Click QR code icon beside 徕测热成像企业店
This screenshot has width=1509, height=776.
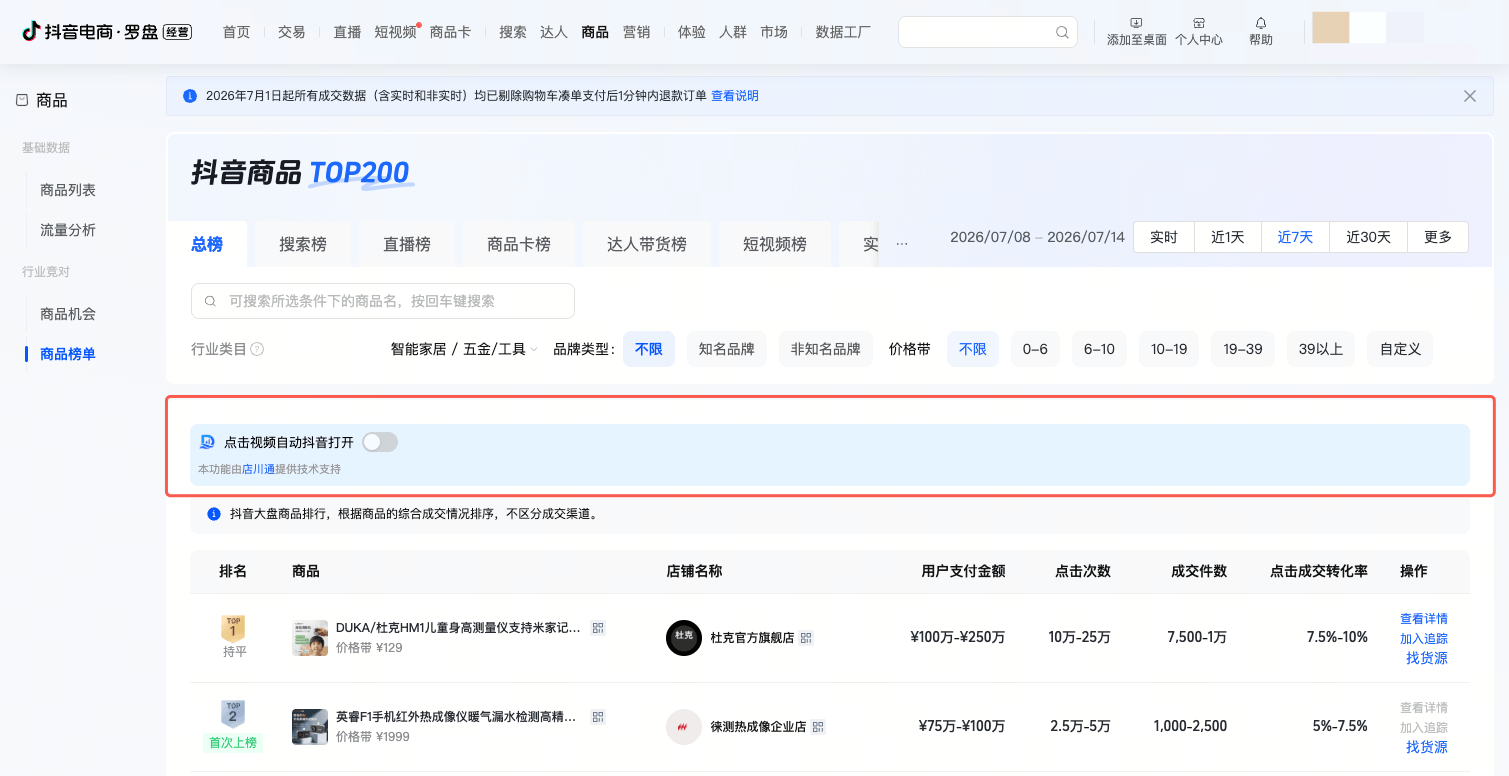tap(818, 727)
